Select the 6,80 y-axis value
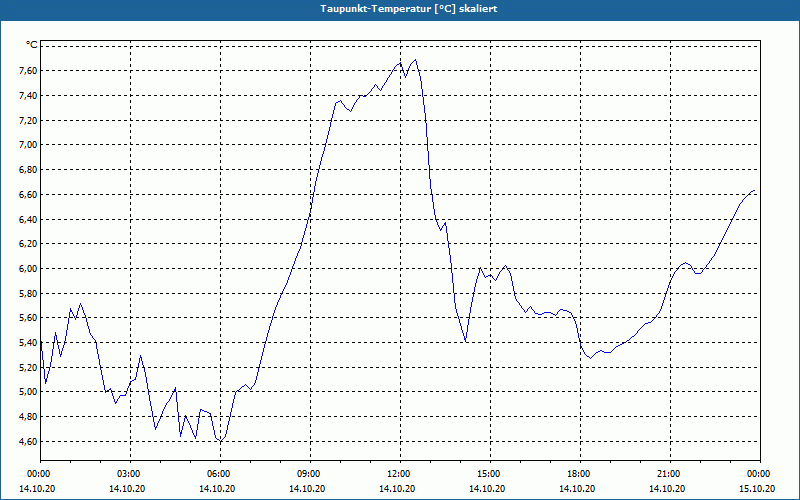 [x=28, y=169]
